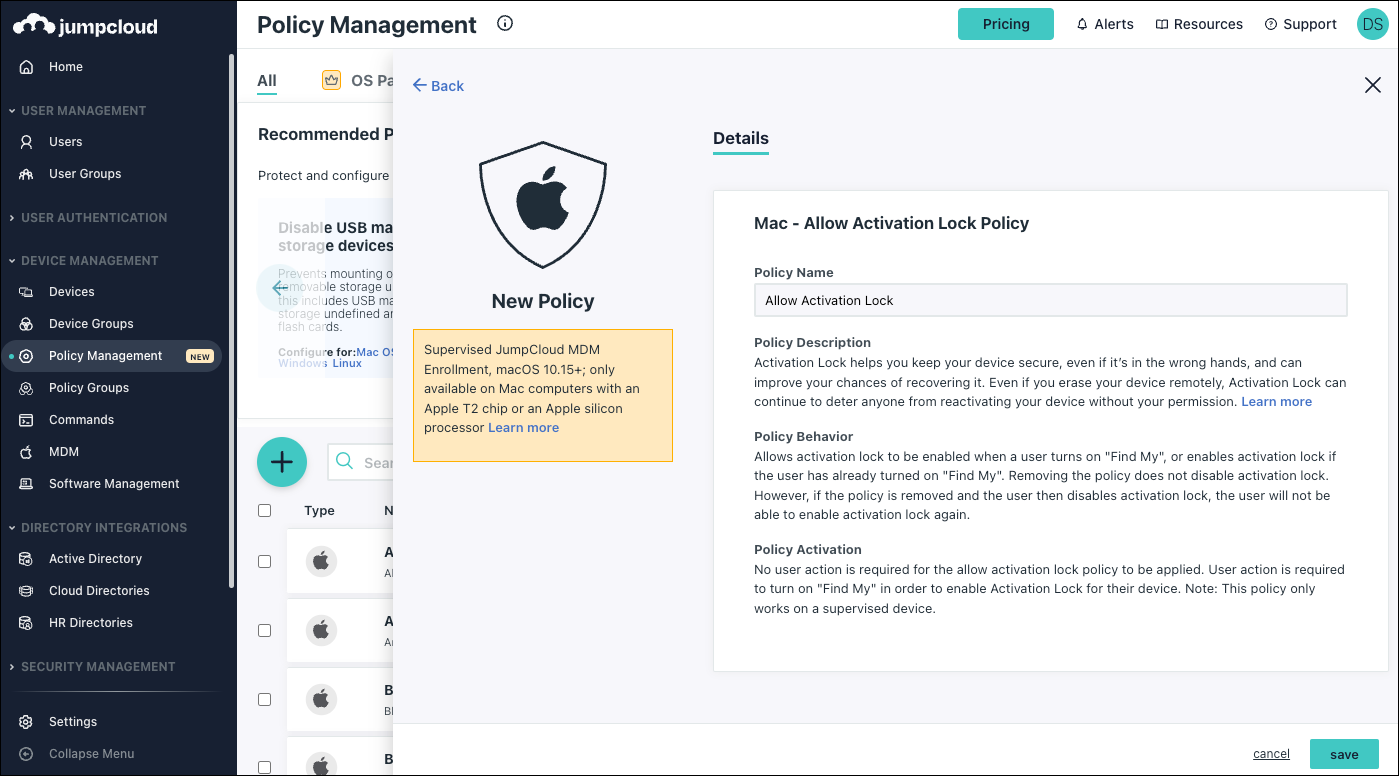Check the second policy row's checkbox
Viewport: 1399px width, 776px height.
tap(264, 630)
